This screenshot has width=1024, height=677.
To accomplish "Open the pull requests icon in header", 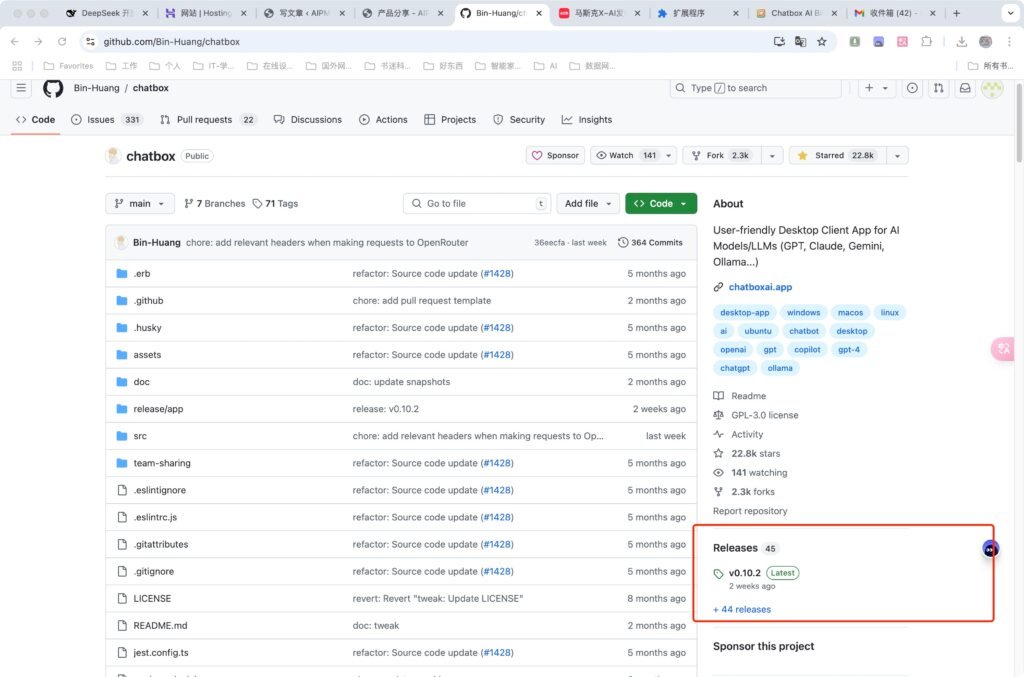I will (938, 88).
